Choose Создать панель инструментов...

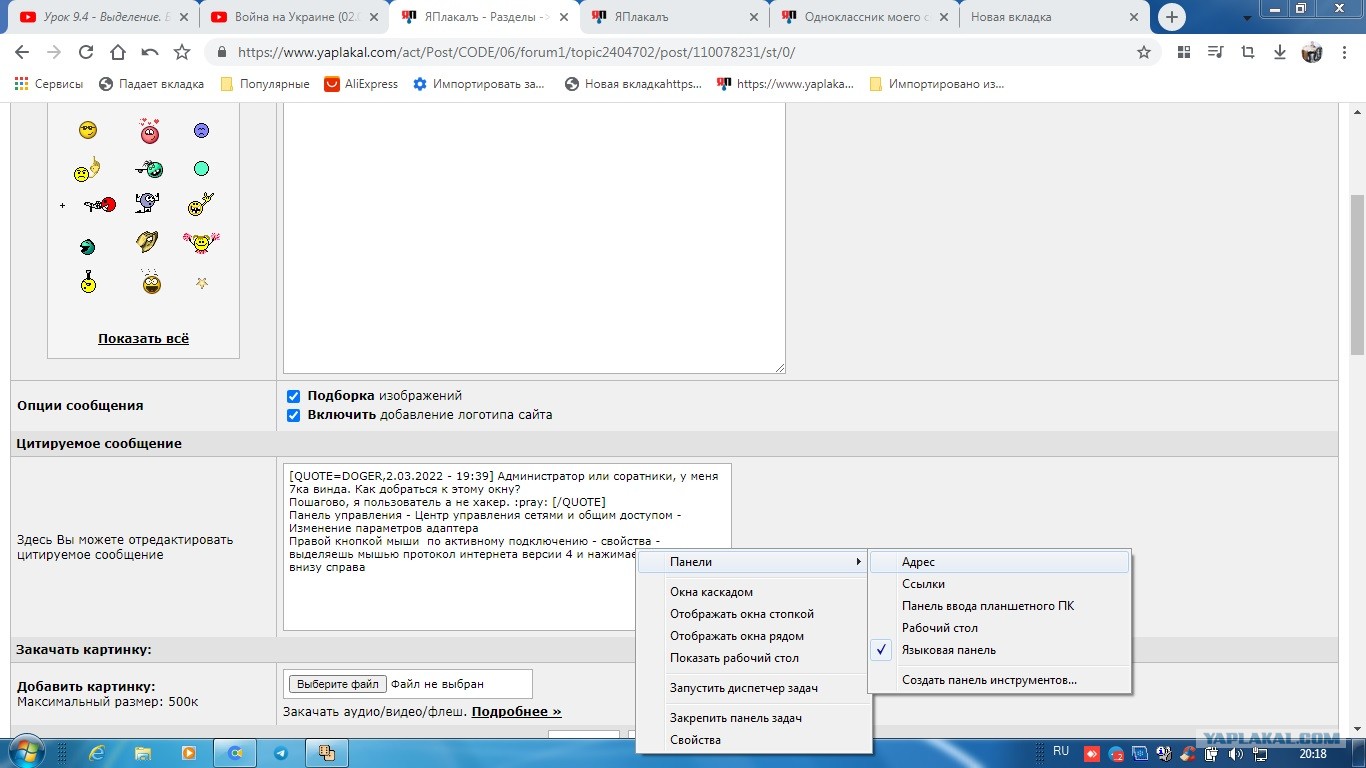pyautogui.click(x=1000, y=680)
